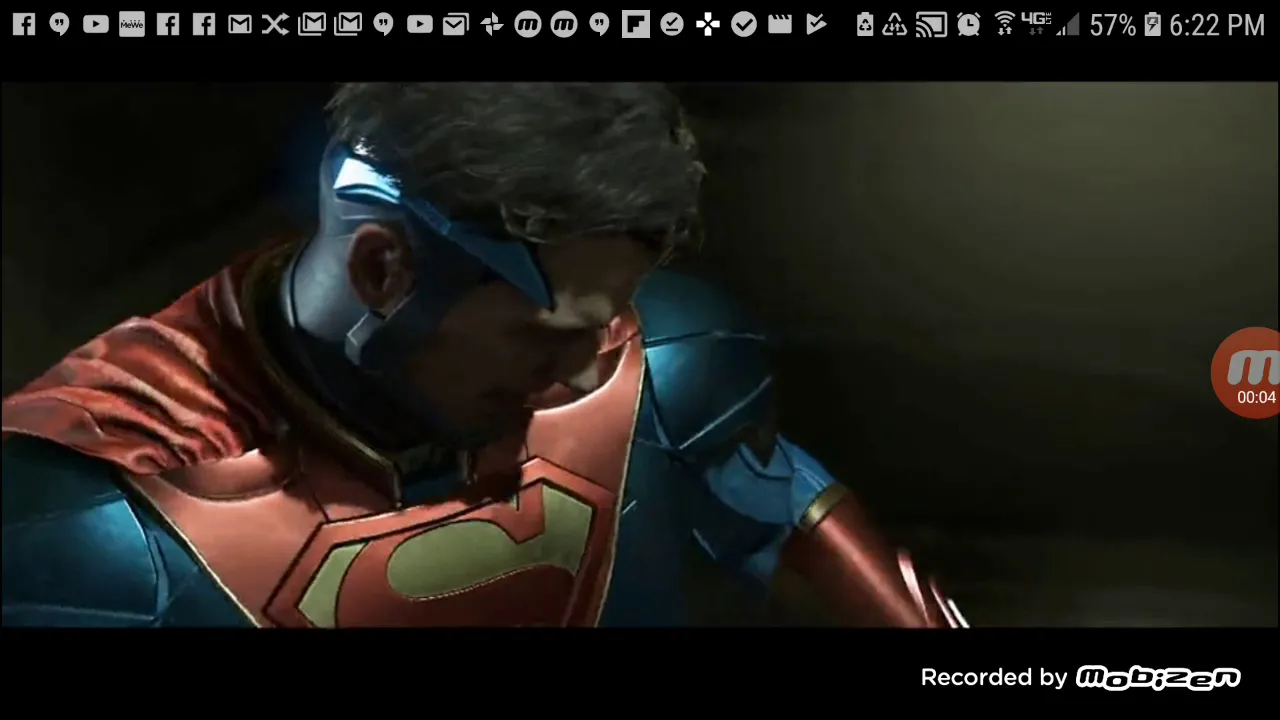Tap the 00:04 recording timer

coord(1256,397)
